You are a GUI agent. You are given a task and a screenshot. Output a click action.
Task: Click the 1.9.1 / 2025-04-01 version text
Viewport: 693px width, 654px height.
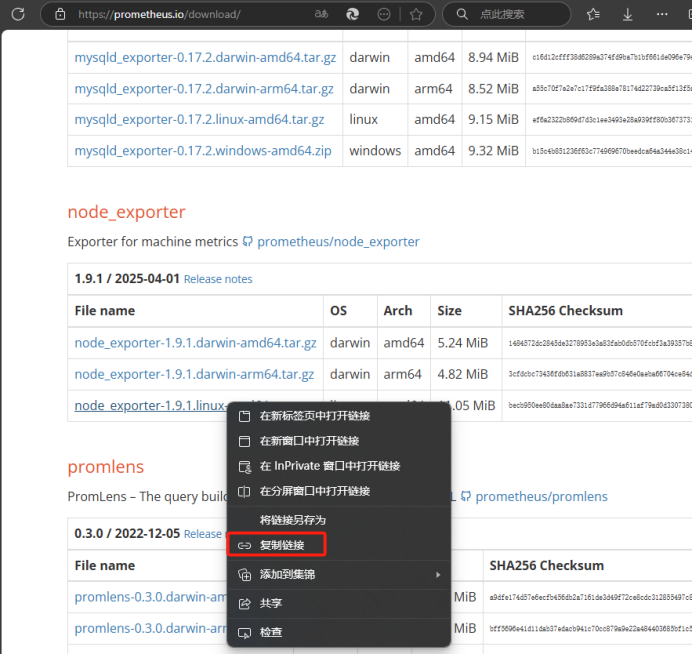click(x=127, y=279)
